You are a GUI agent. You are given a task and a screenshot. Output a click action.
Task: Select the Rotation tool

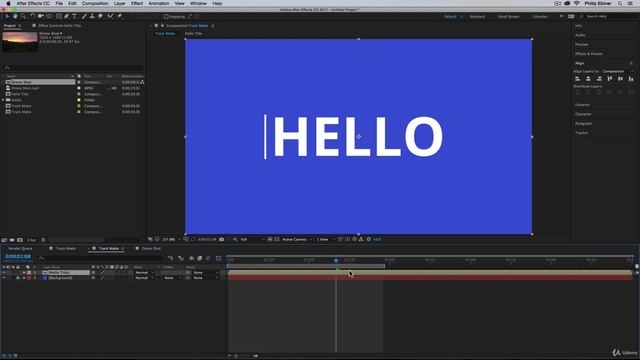point(33,16)
